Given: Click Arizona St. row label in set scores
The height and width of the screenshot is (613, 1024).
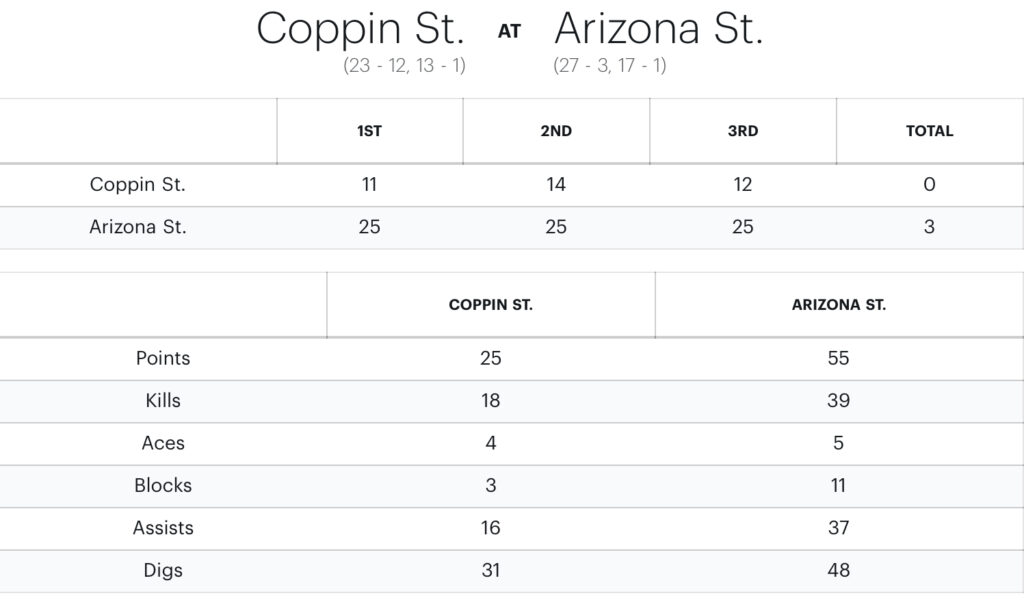Looking at the screenshot, I should (x=138, y=227).
